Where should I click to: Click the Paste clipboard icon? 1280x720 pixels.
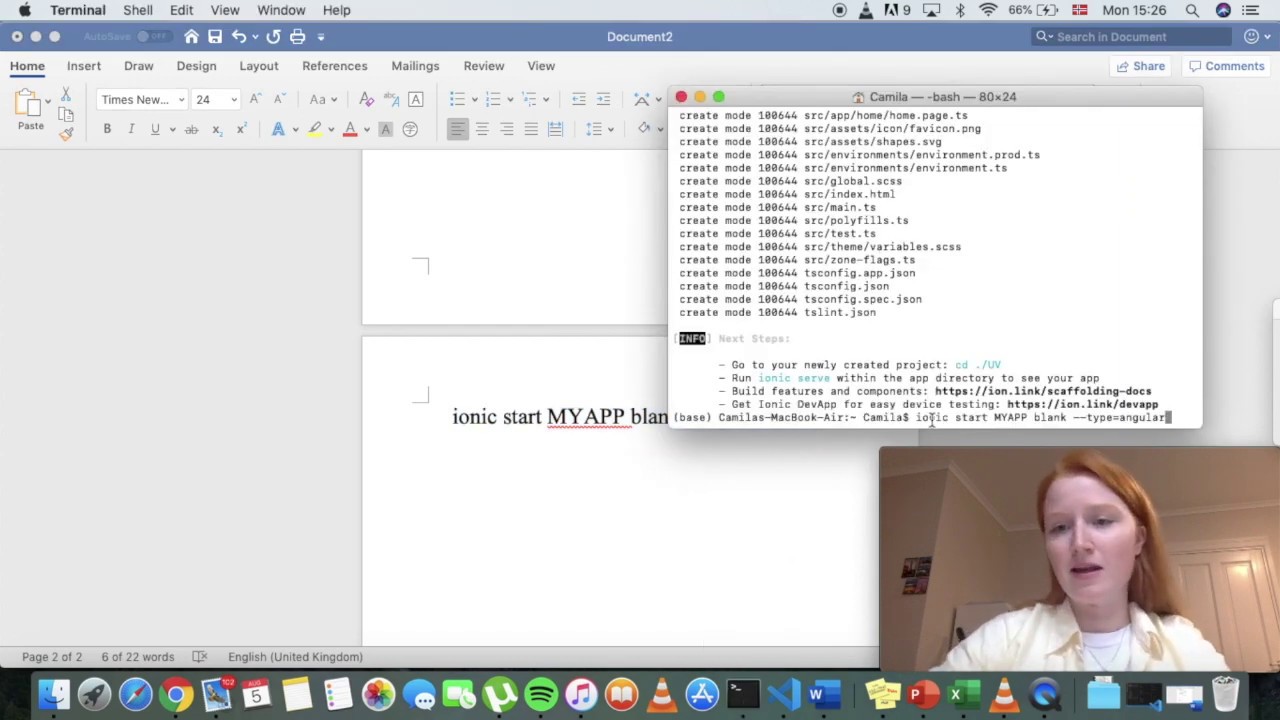tap(30, 104)
